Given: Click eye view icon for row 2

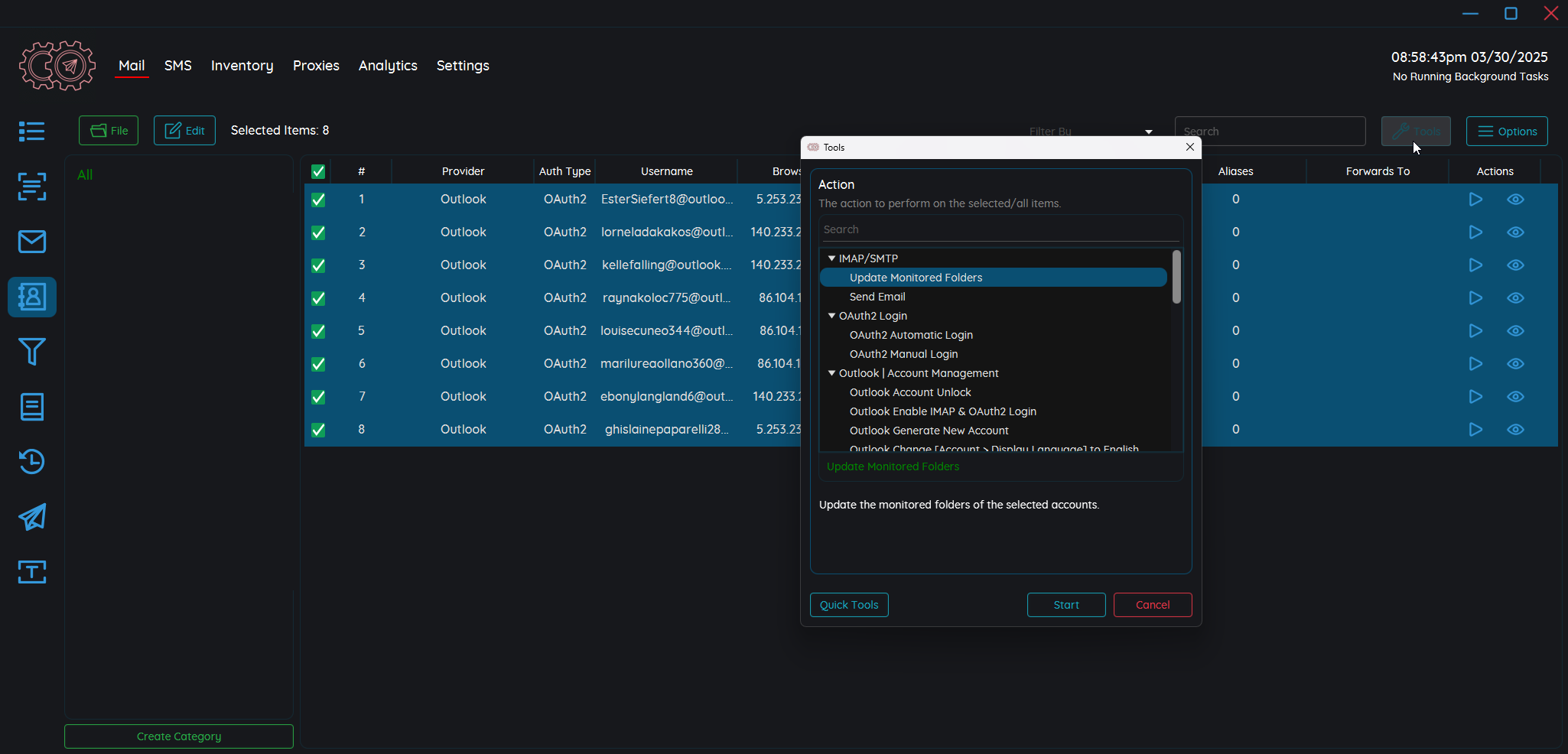Looking at the screenshot, I should (x=1515, y=232).
